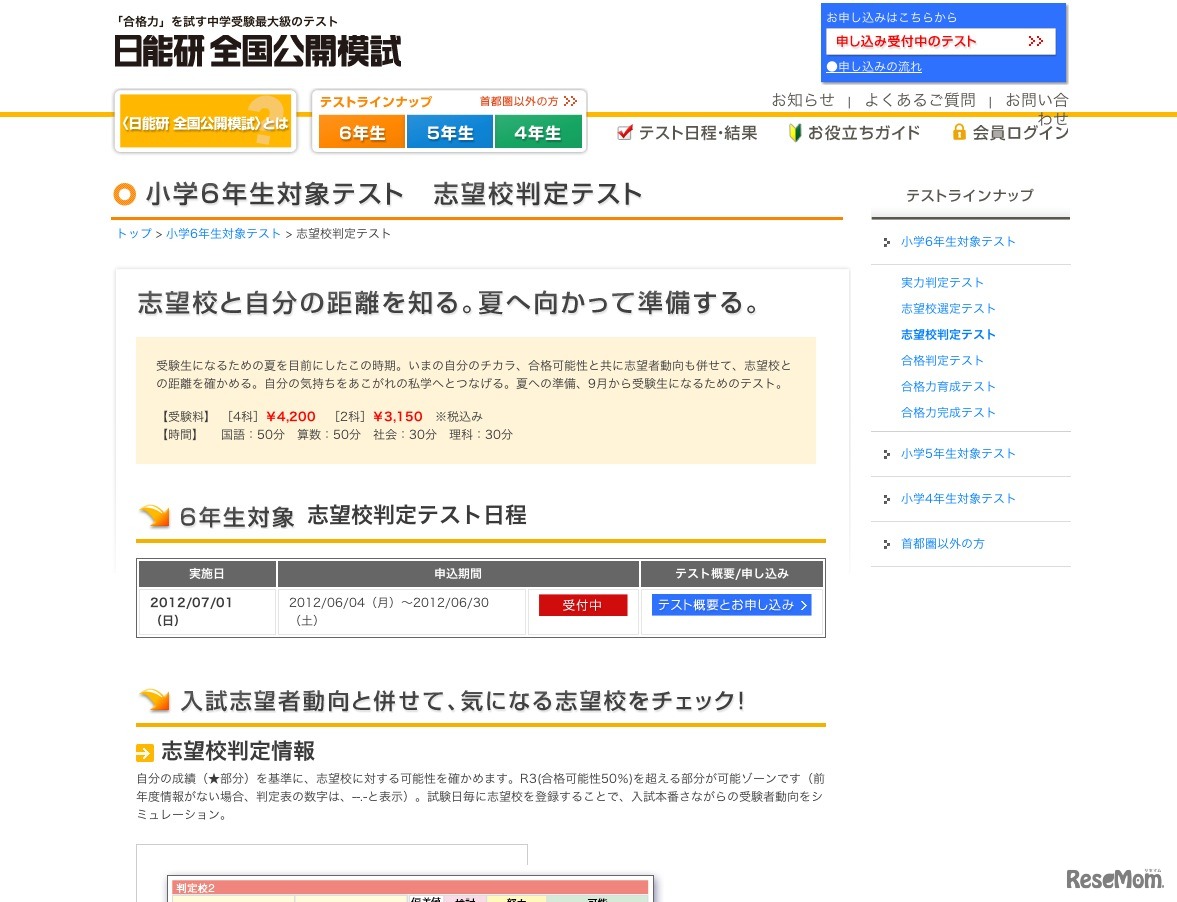This screenshot has width=1177, height=902.
Task: Click the arrow icon beside 志望校判定情報
Action: click(145, 752)
